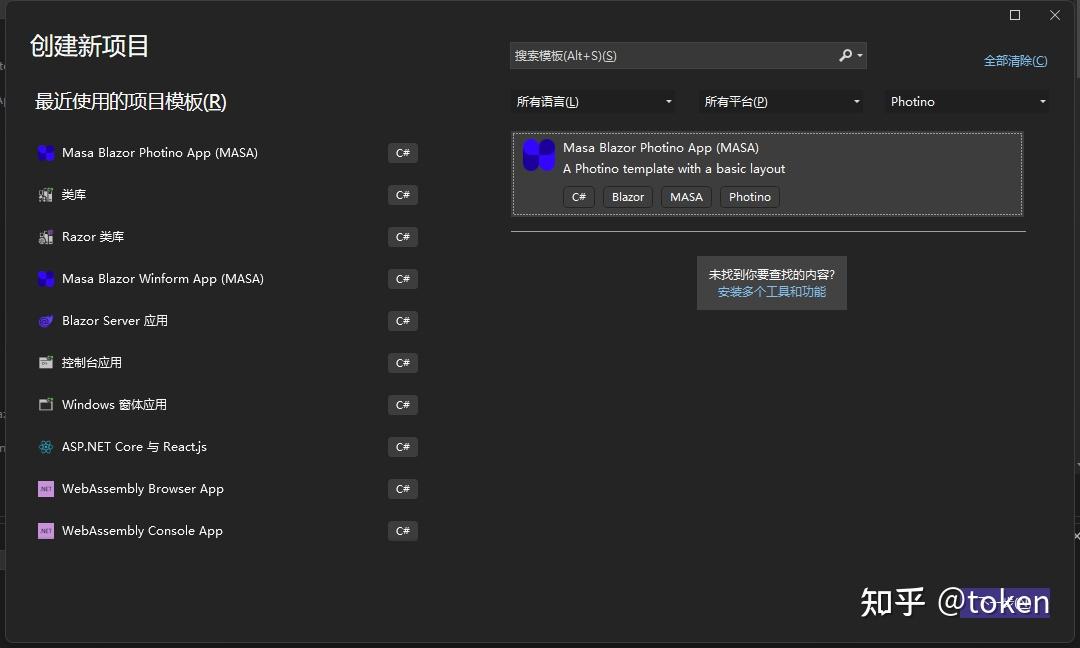Click the 控制台应用 console icon
Image resolution: width=1080 pixels, height=648 pixels.
click(46, 362)
